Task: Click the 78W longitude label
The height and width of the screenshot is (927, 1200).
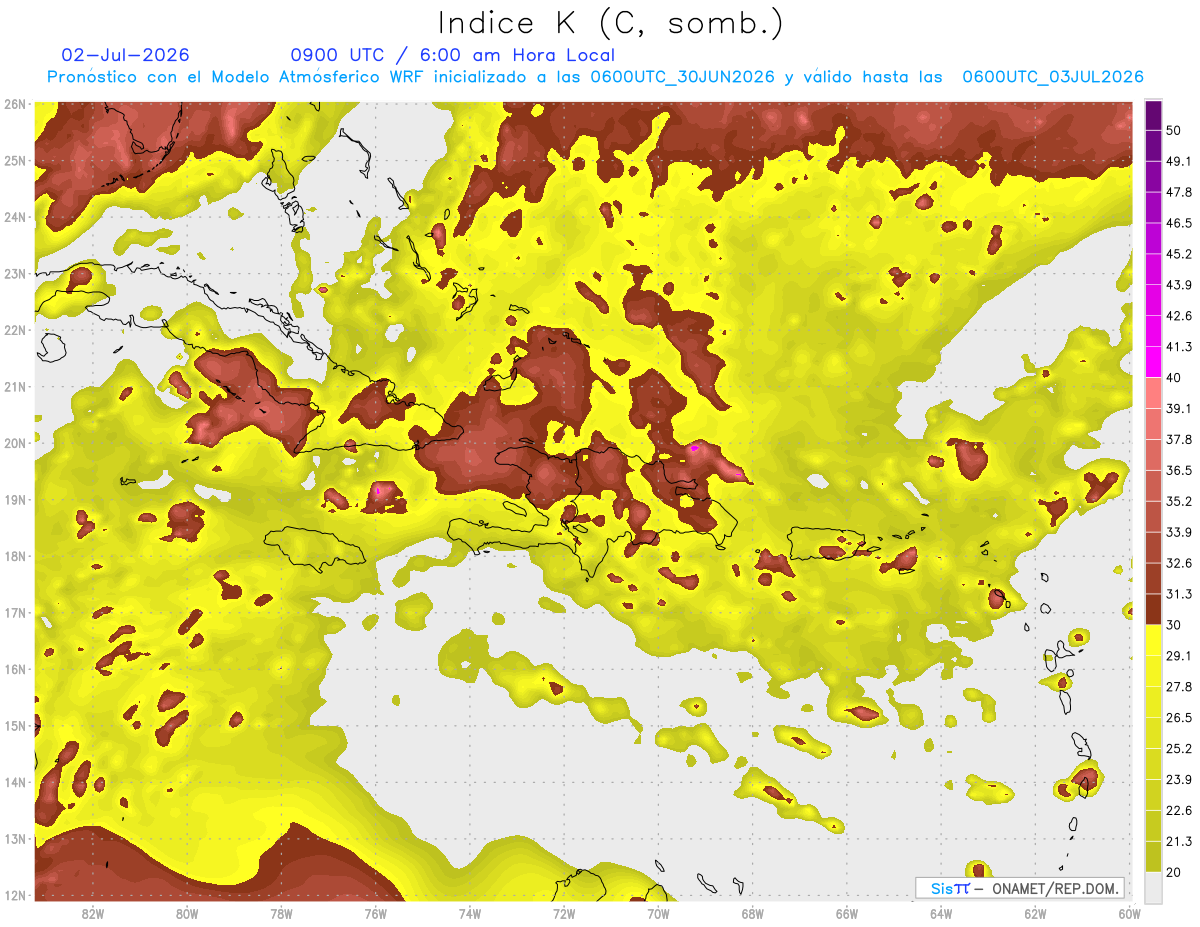Action: (x=281, y=914)
